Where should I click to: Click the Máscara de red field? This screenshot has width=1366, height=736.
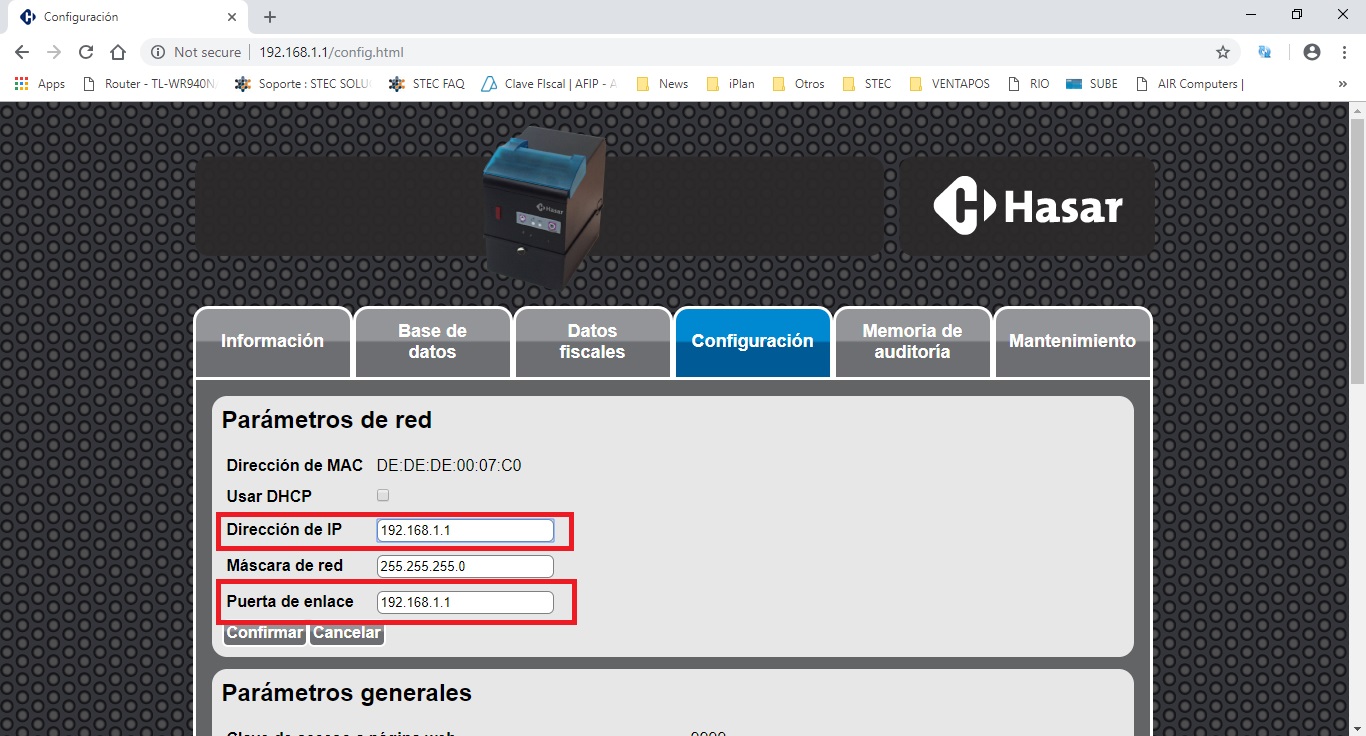(465, 566)
